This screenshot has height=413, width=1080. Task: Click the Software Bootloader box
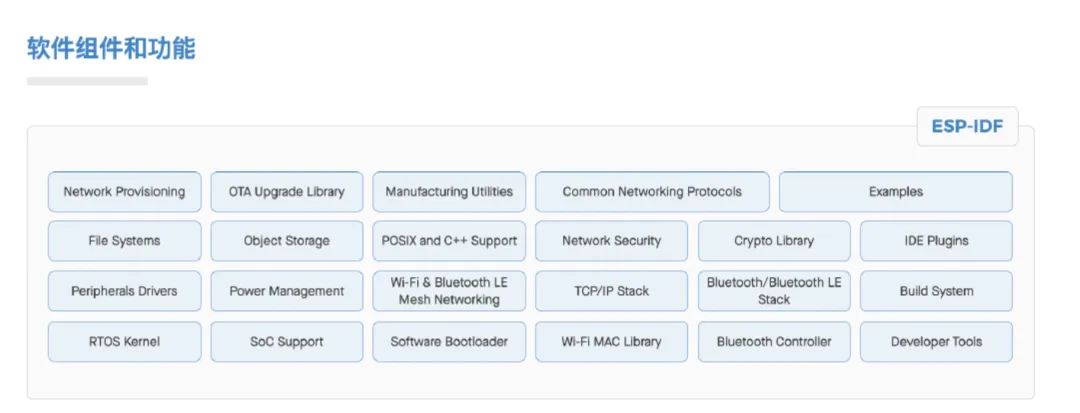click(449, 342)
